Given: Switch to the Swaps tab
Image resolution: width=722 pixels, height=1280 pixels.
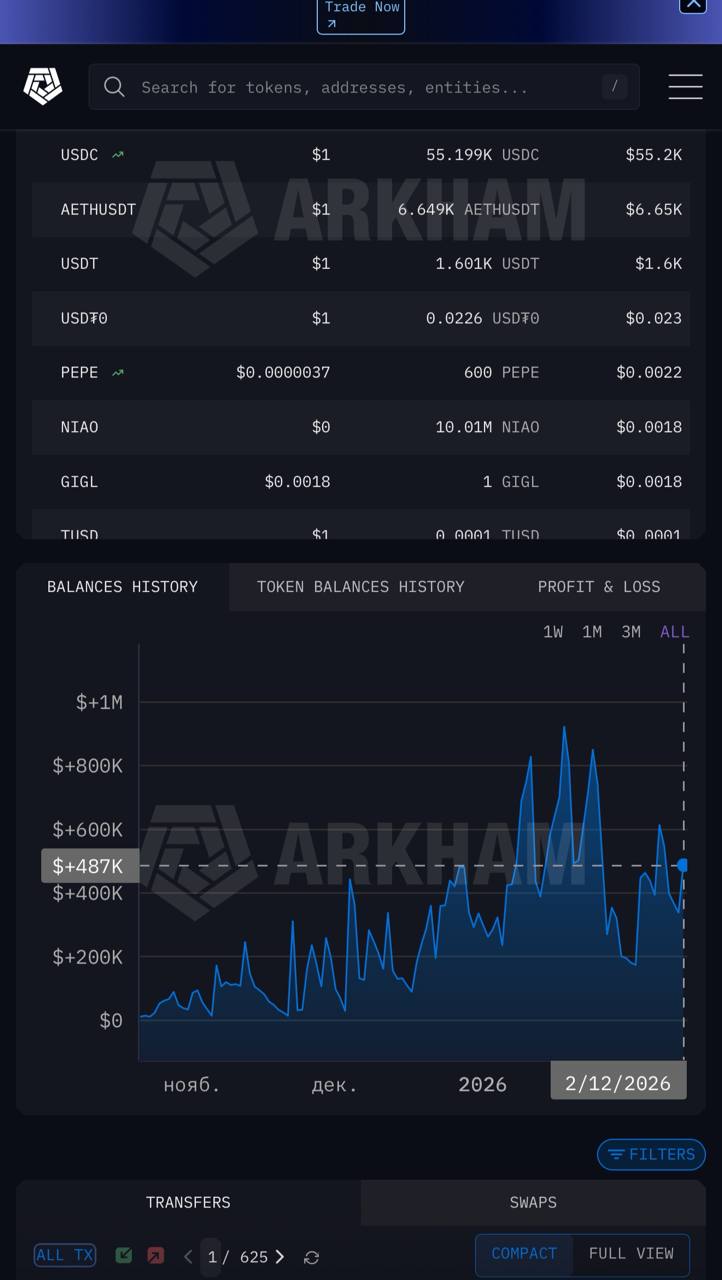Looking at the screenshot, I should (x=533, y=1202).
